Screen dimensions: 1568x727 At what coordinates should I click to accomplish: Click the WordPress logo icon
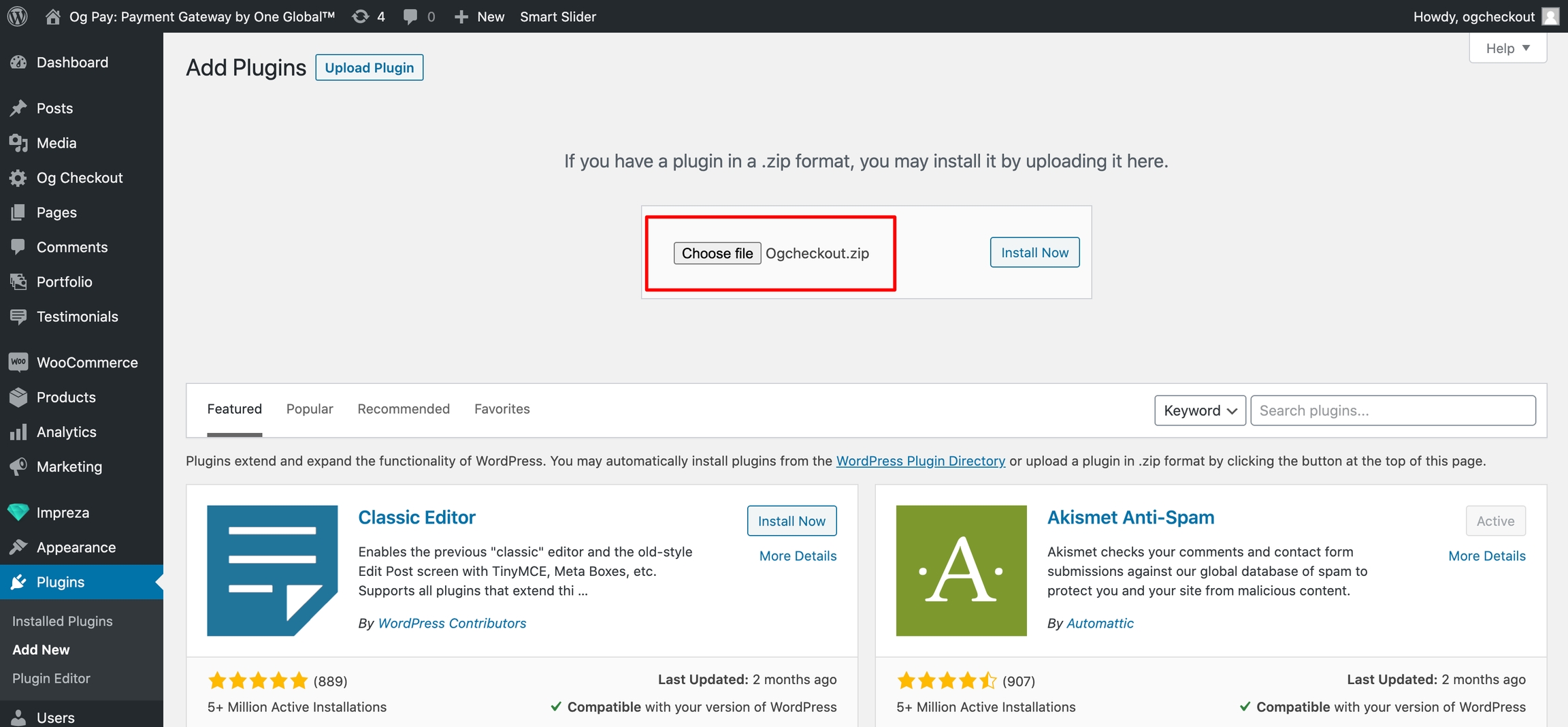click(x=17, y=16)
